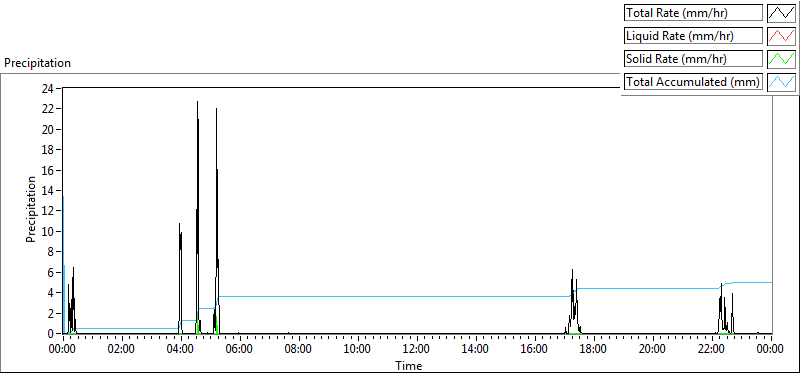Click the 18:00 tick label on time axis
Image resolution: width=800 pixels, height=373 pixels.
tap(593, 350)
